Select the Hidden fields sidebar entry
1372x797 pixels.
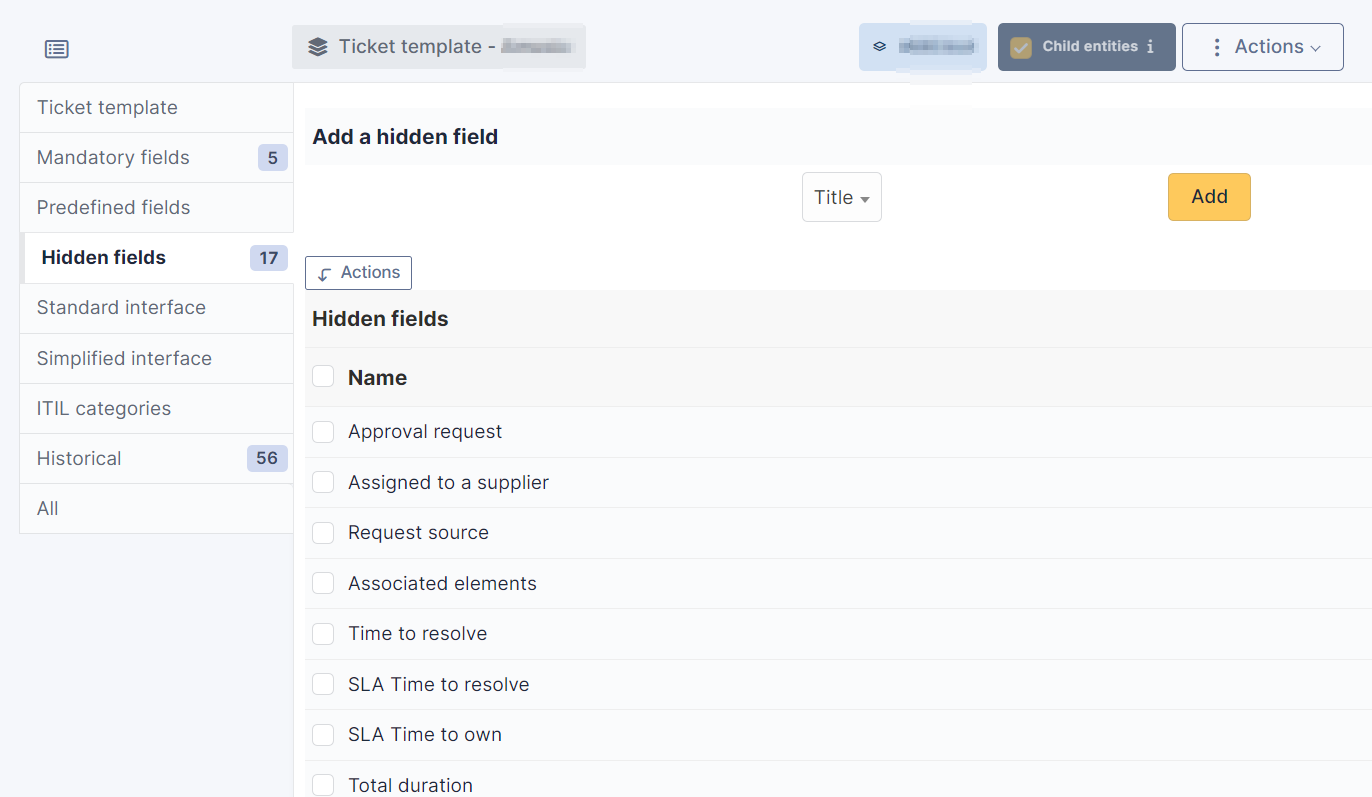click(103, 257)
